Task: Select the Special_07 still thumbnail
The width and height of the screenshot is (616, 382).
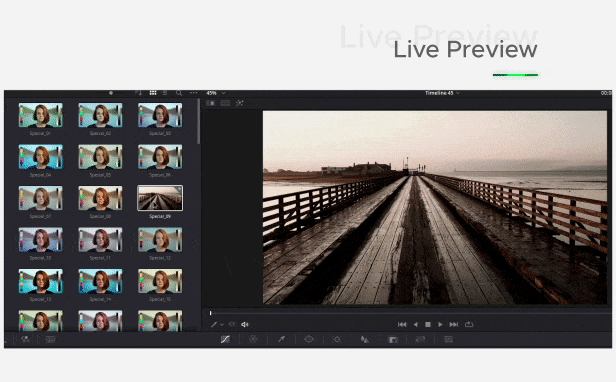Action: click(40, 198)
